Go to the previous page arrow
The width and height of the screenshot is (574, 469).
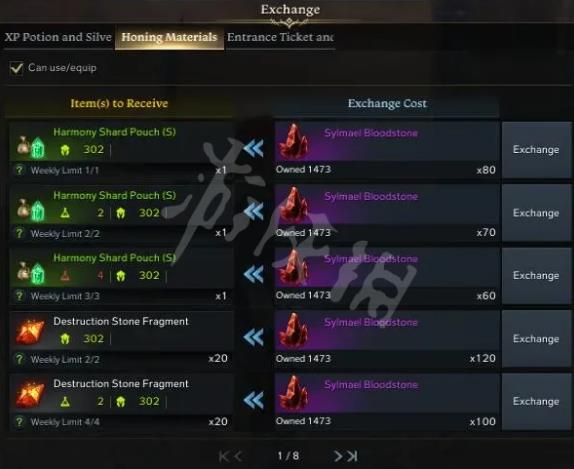pyautogui.click(x=238, y=456)
